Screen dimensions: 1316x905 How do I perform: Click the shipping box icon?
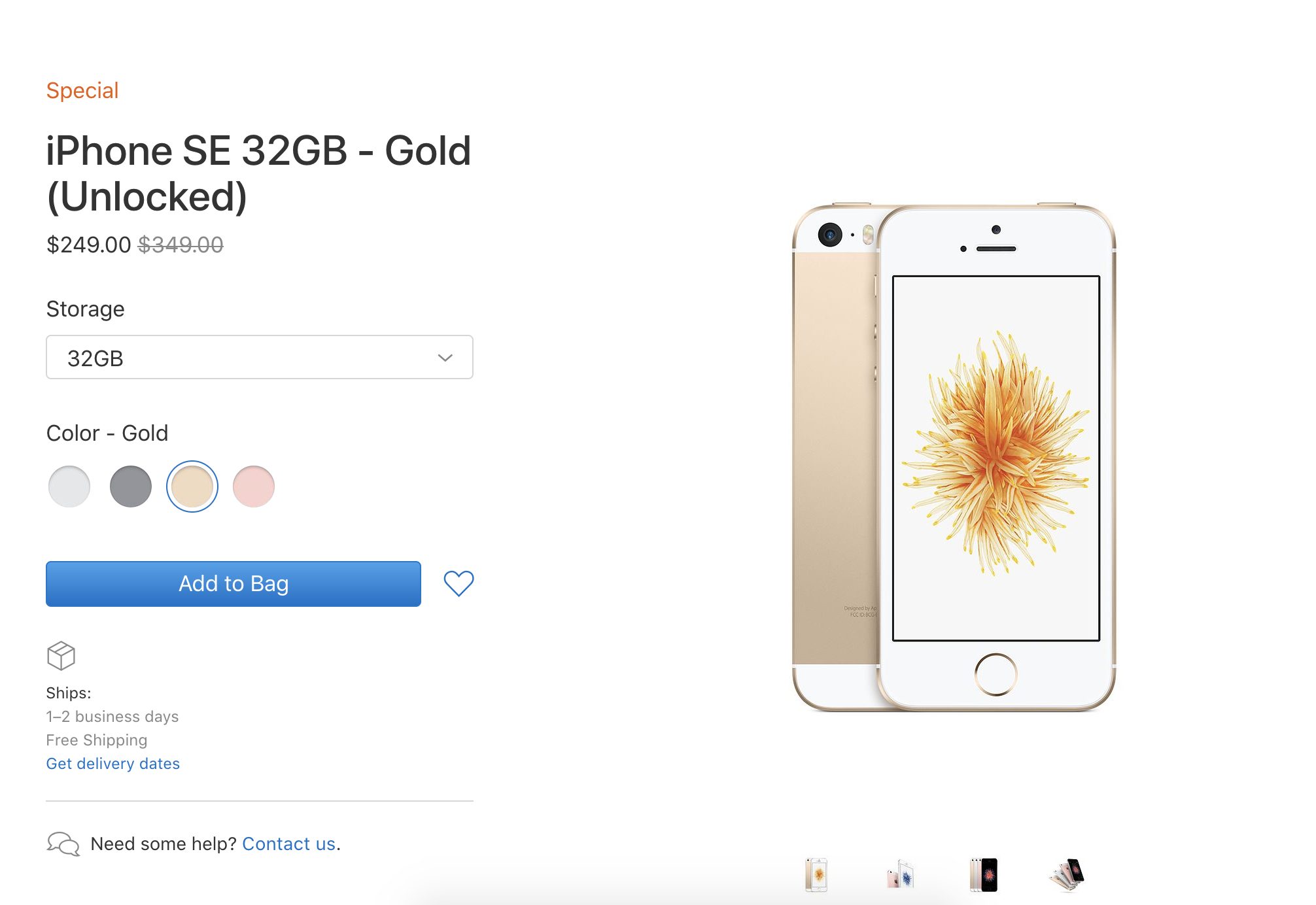61,655
